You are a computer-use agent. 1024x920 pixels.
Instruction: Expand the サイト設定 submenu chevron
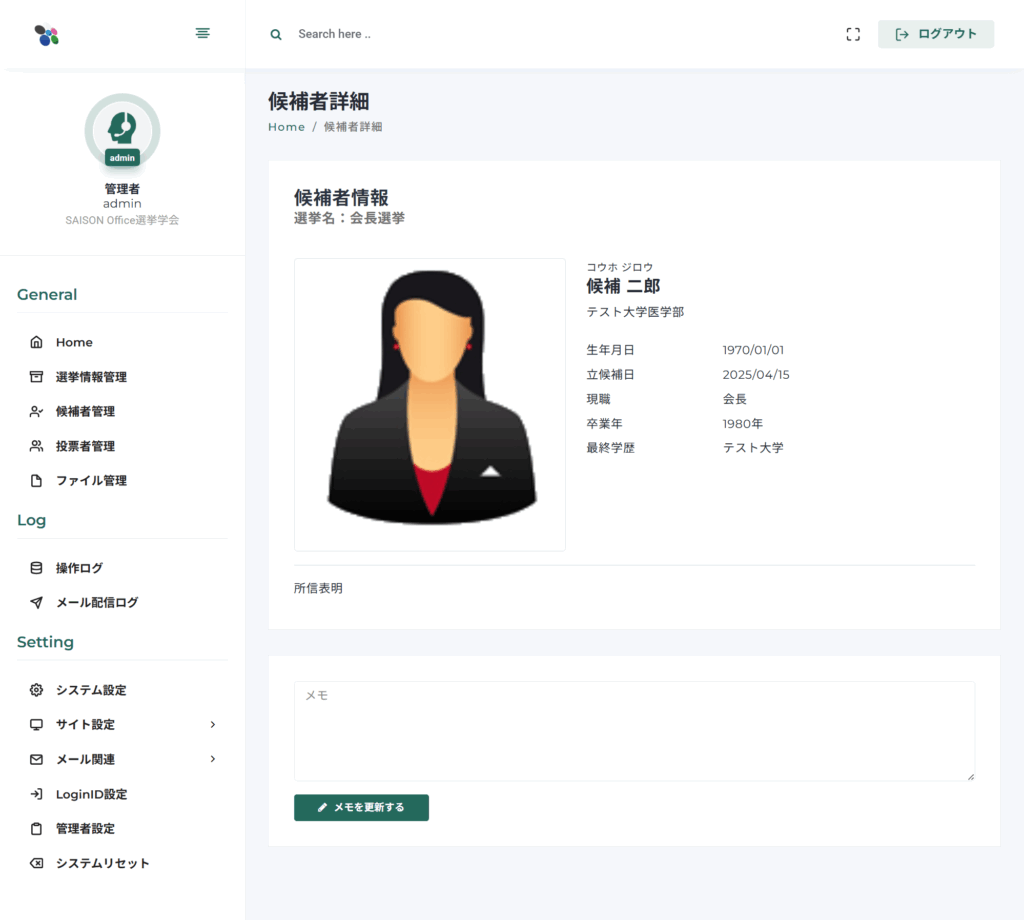[213, 725]
